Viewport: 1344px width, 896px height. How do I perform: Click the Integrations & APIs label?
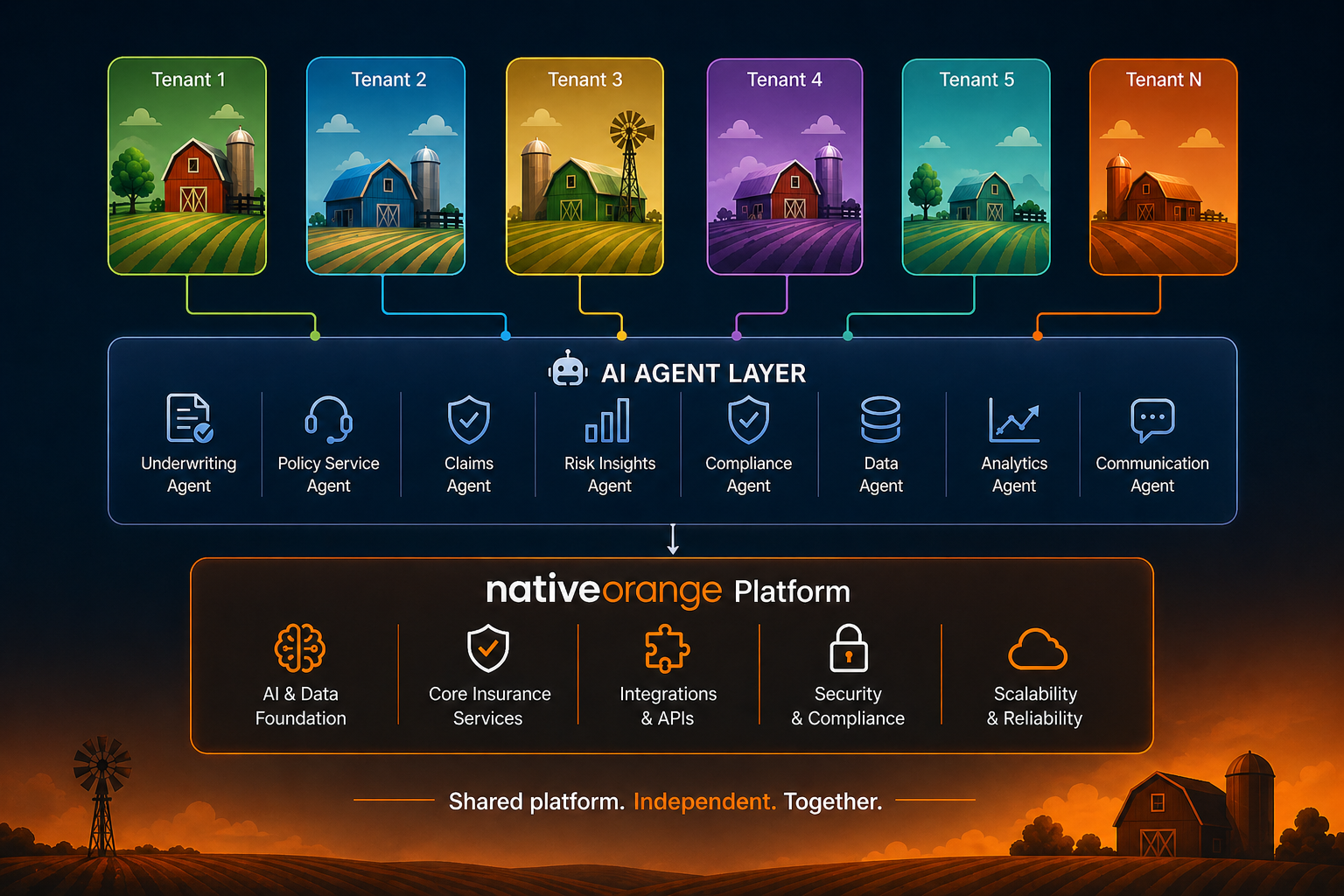tap(668, 706)
